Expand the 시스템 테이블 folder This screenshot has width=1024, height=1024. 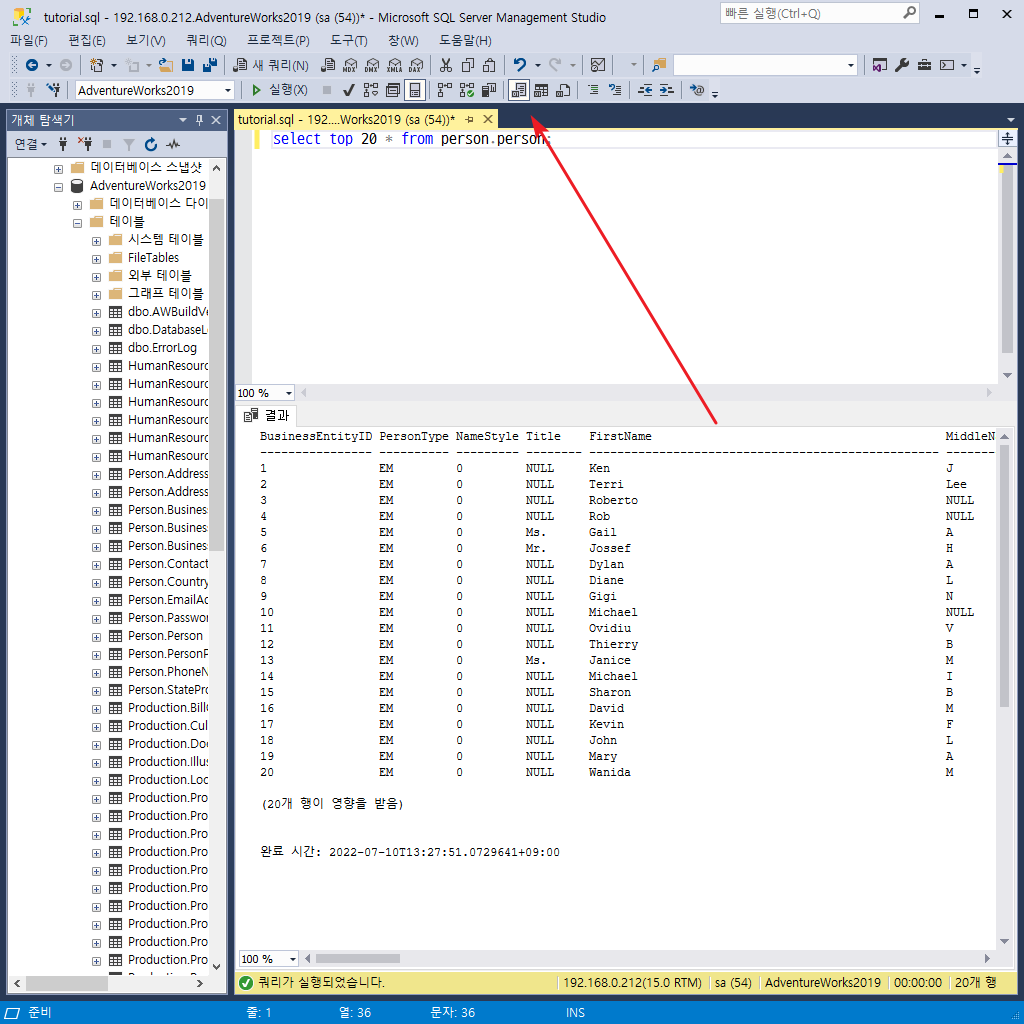[x=96, y=241]
